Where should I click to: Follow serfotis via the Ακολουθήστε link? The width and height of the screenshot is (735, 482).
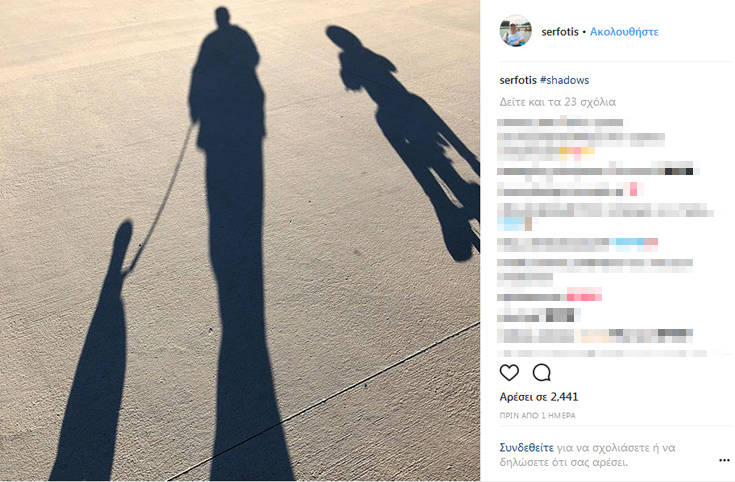click(x=624, y=32)
